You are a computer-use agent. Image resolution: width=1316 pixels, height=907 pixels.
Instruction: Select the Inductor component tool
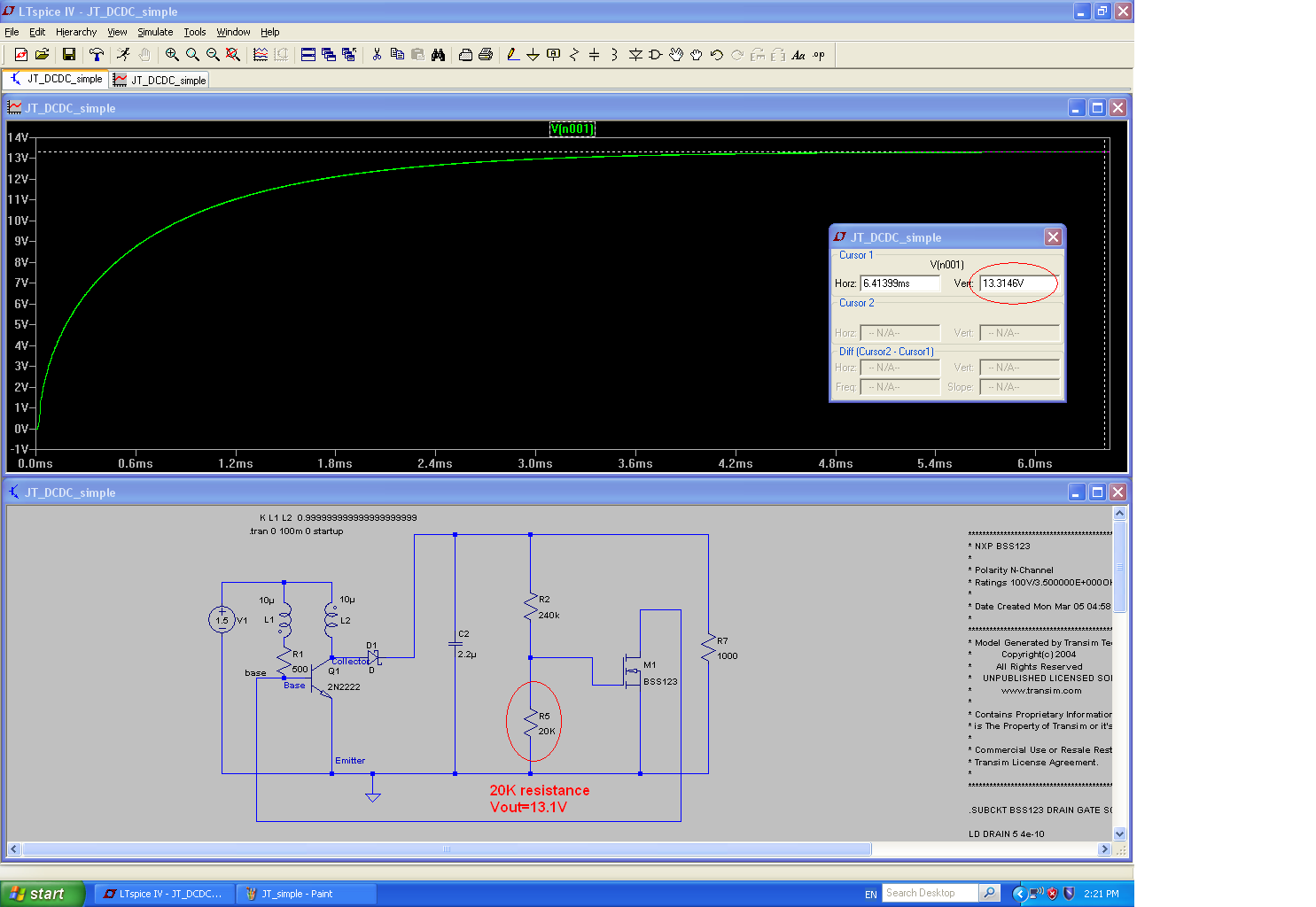[614, 55]
